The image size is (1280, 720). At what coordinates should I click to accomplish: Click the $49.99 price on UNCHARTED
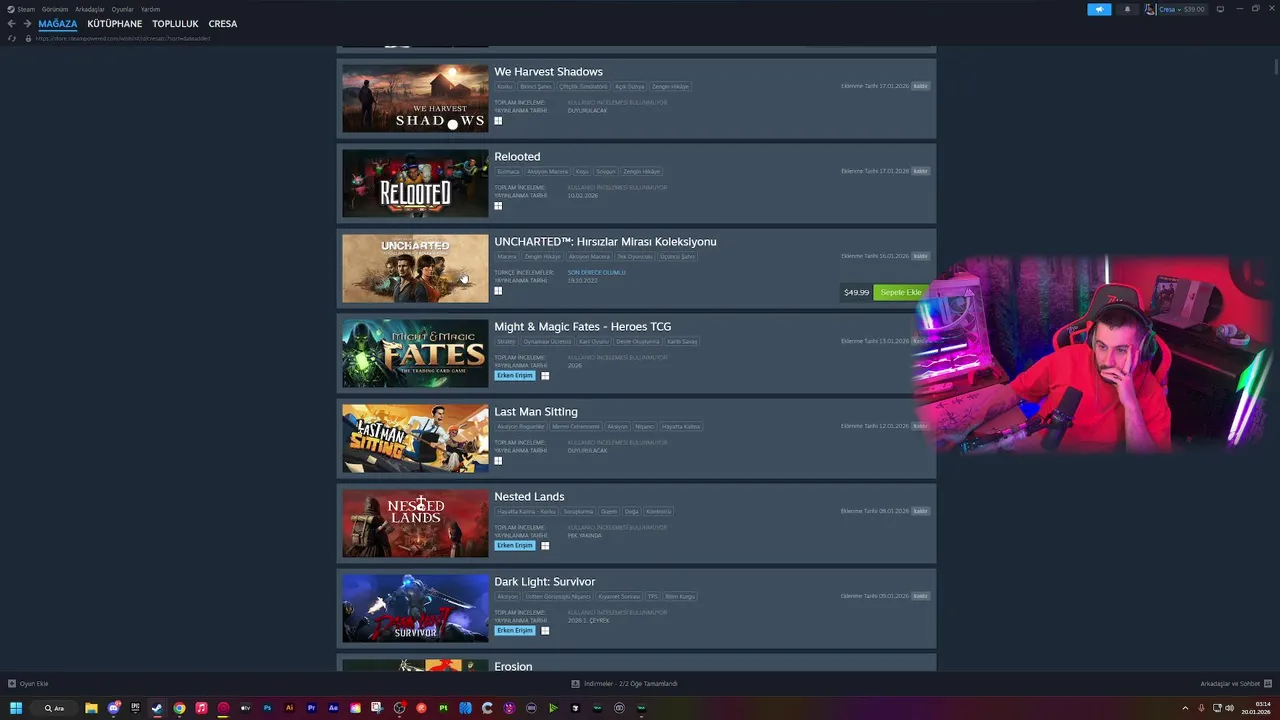pyautogui.click(x=856, y=292)
